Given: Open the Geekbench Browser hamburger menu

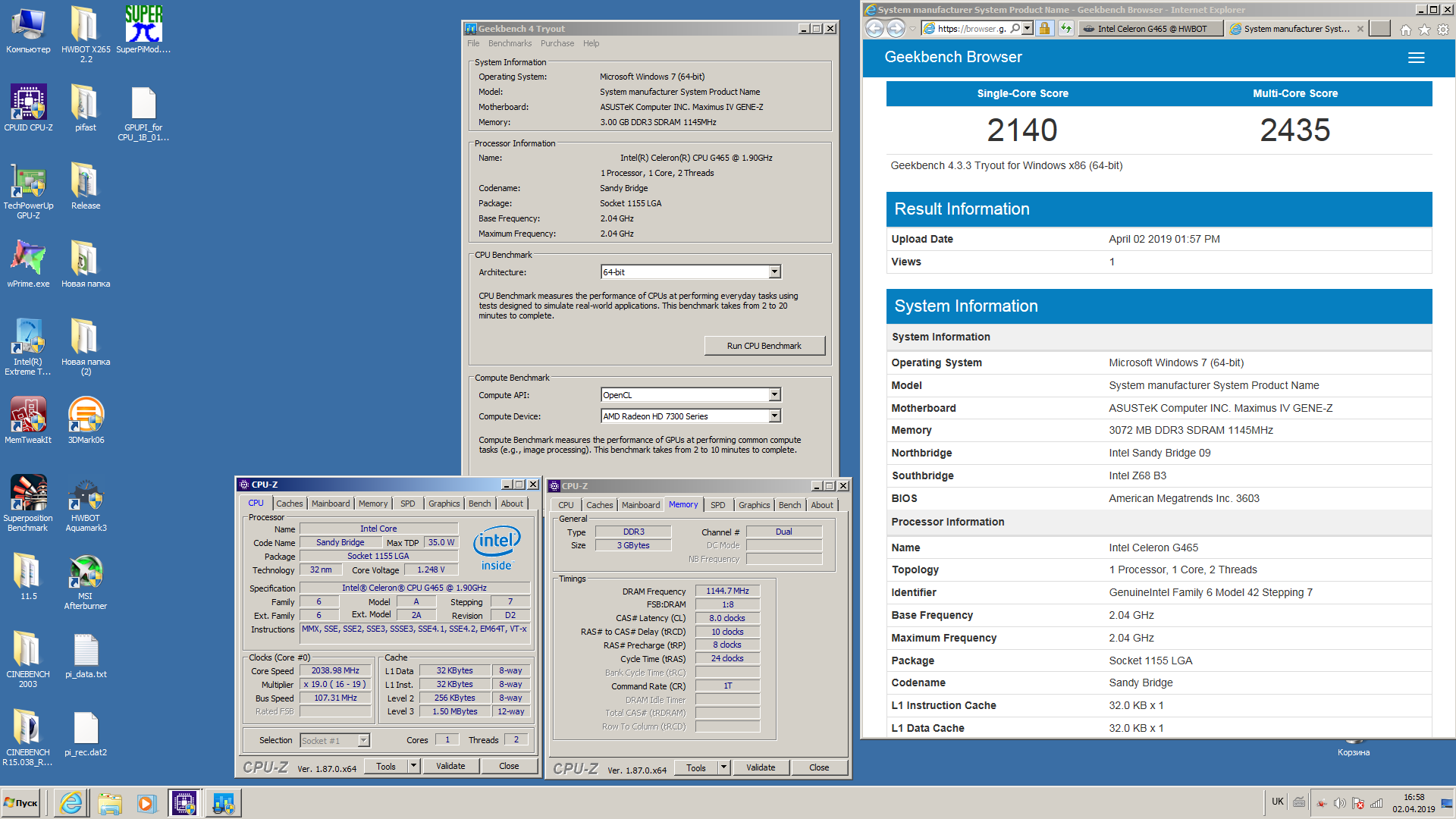Looking at the screenshot, I should [x=1416, y=58].
